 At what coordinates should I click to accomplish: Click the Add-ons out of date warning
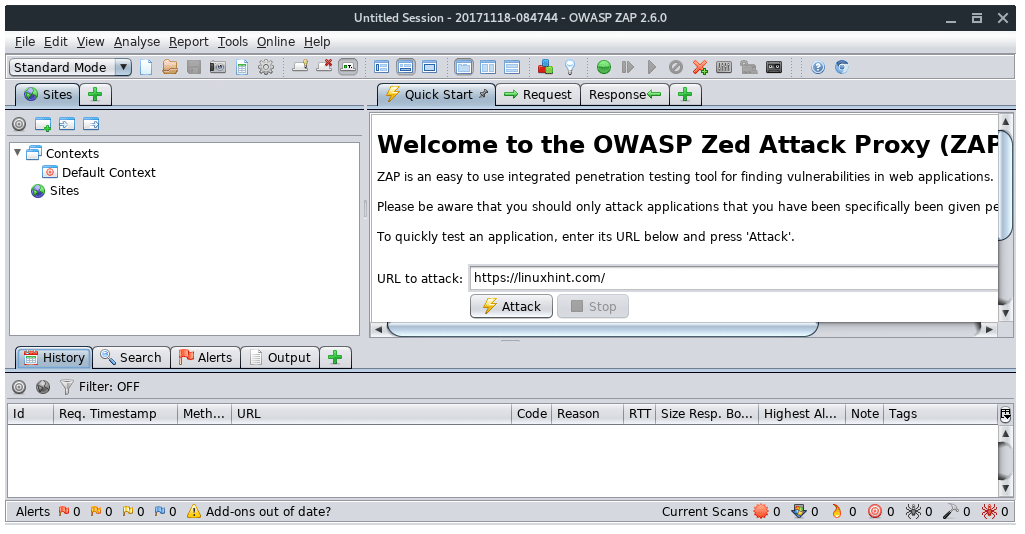click(259, 512)
